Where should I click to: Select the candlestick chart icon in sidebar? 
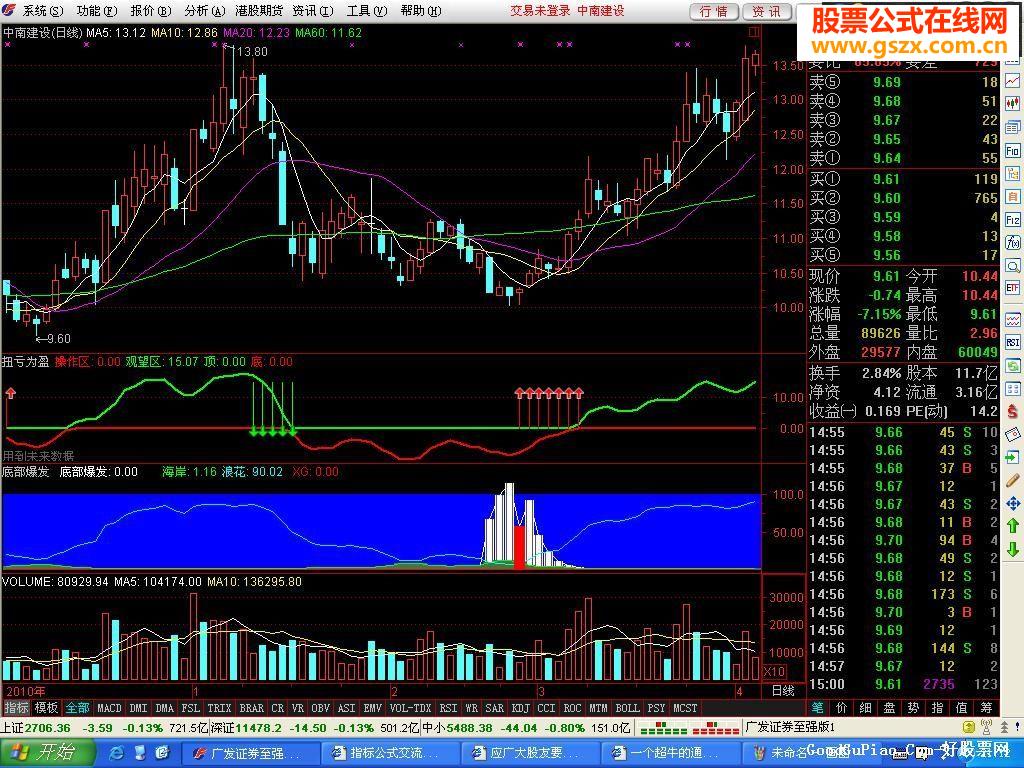(1012, 103)
